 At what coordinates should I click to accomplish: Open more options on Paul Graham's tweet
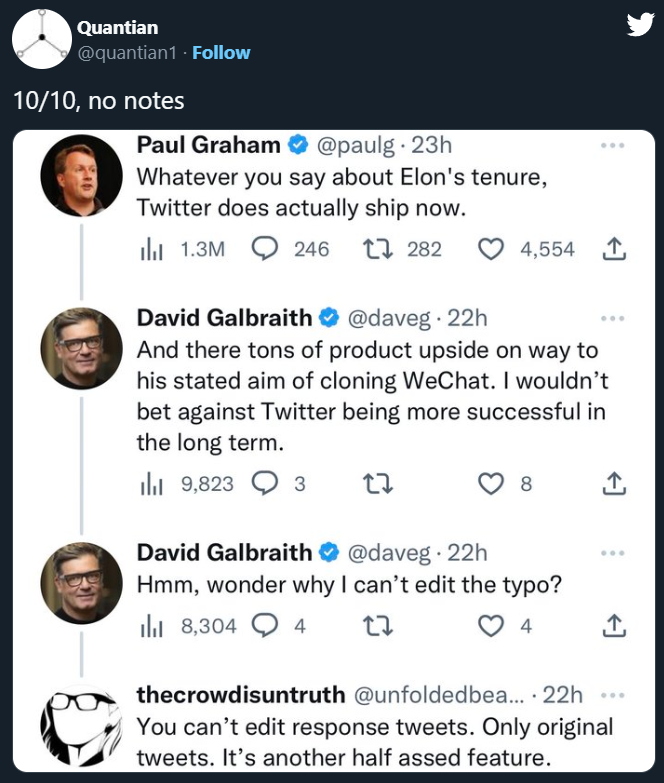pyautogui.click(x=612, y=146)
